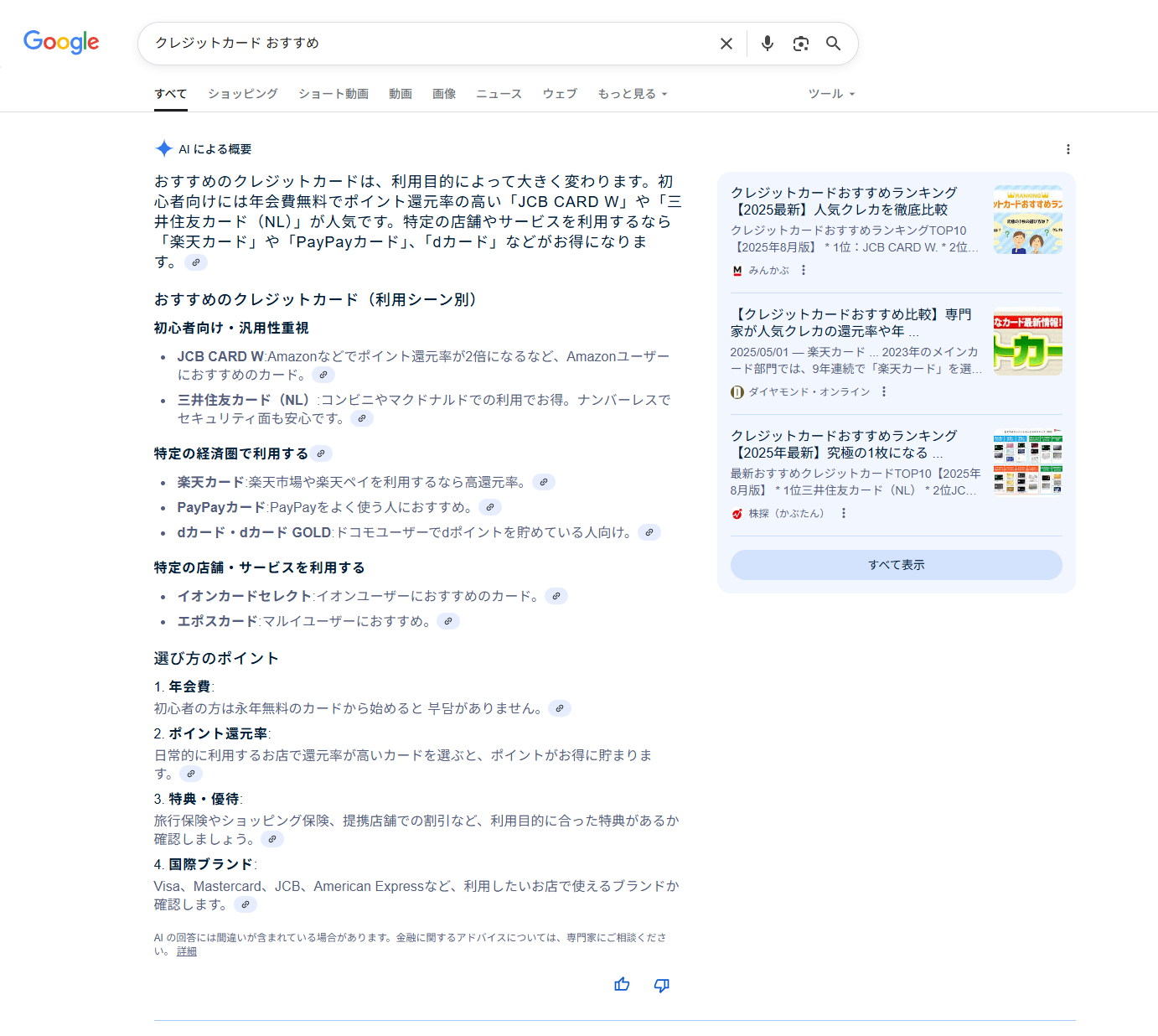Open the 詳細 link in disclaimer
This screenshot has width=1158, height=1036.
187,951
